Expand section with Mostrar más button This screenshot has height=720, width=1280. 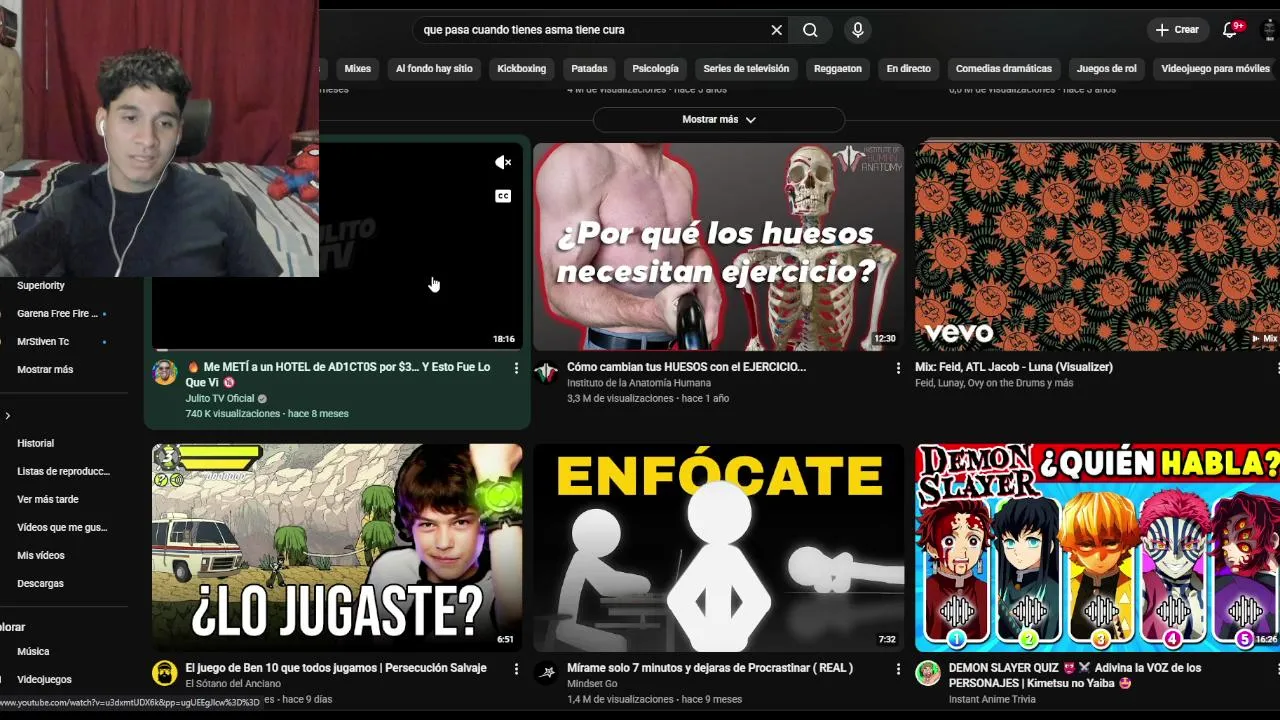coord(718,120)
